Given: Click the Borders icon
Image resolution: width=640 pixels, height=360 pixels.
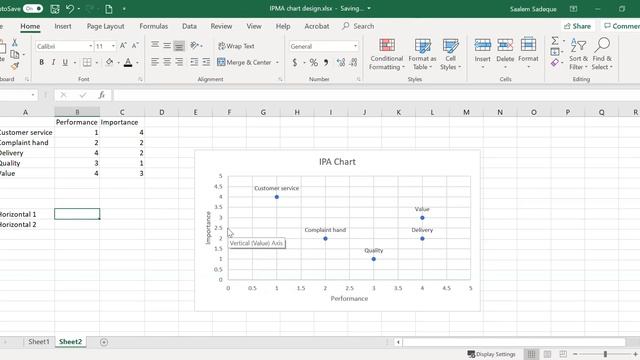Looking at the screenshot, I should (87, 62).
